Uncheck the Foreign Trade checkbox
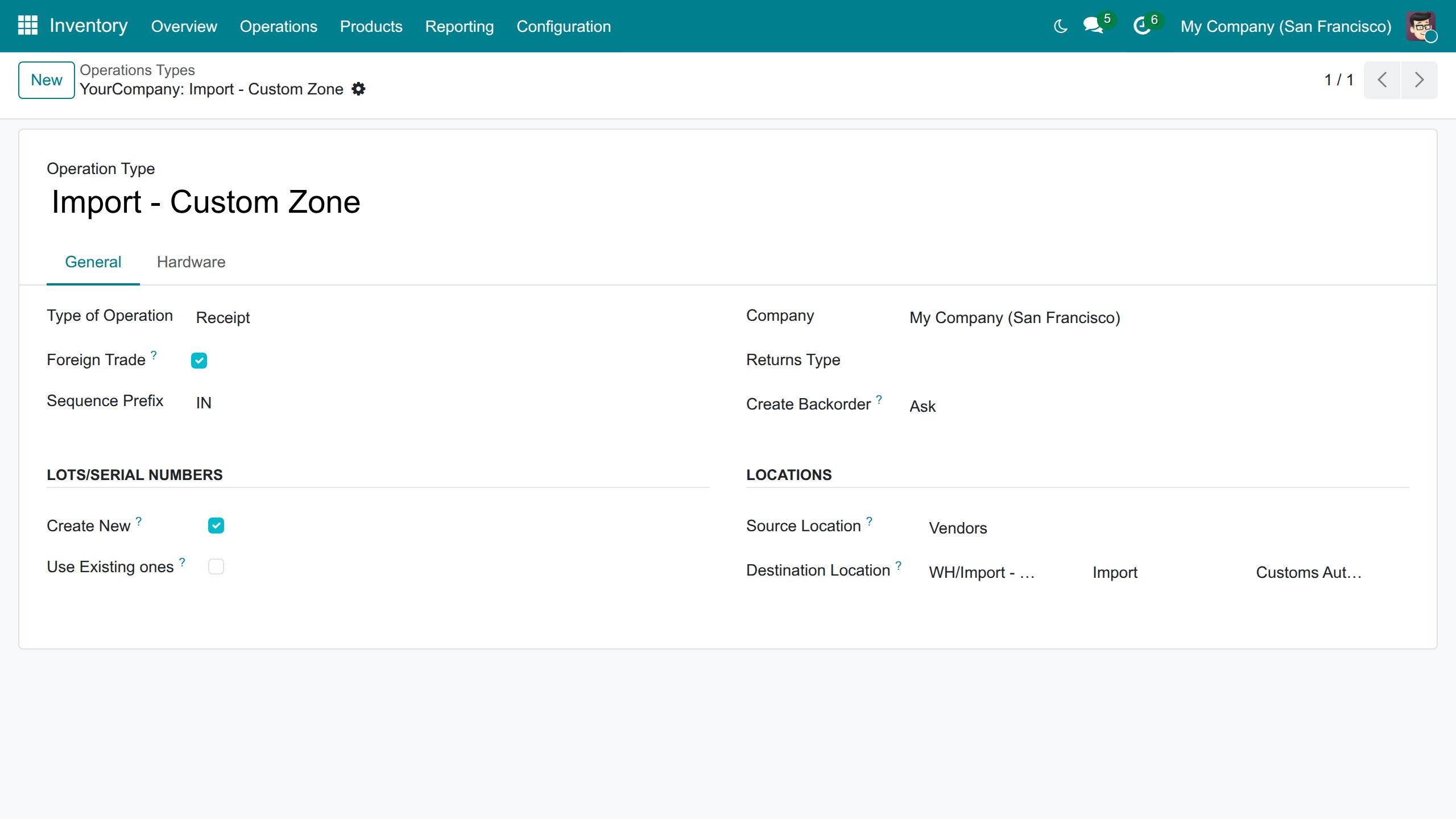1456x819 pixels. (x=199, y=360)
